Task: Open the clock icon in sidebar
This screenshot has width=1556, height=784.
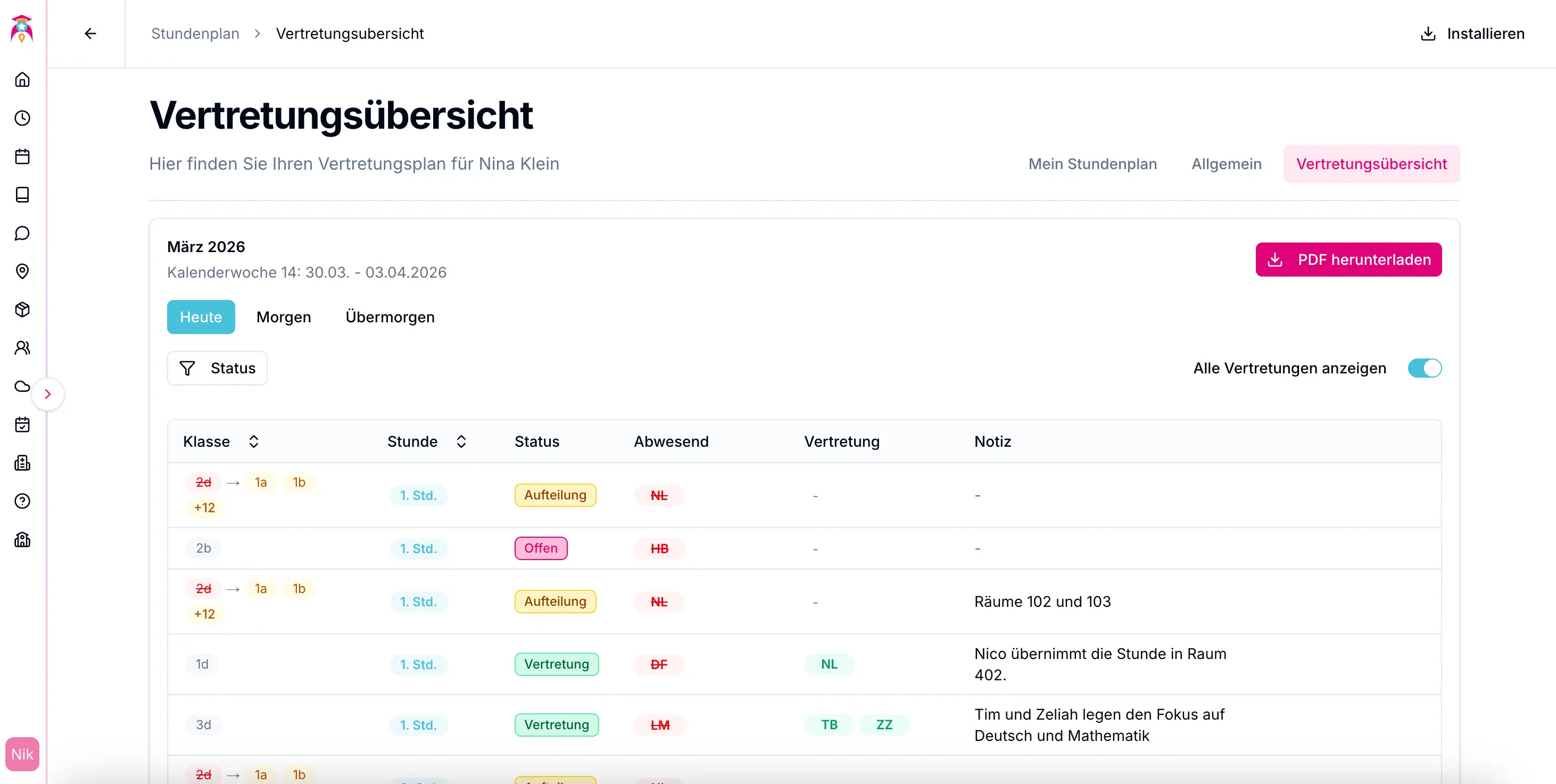Action: pyautogui.click(x=22, y=118)
